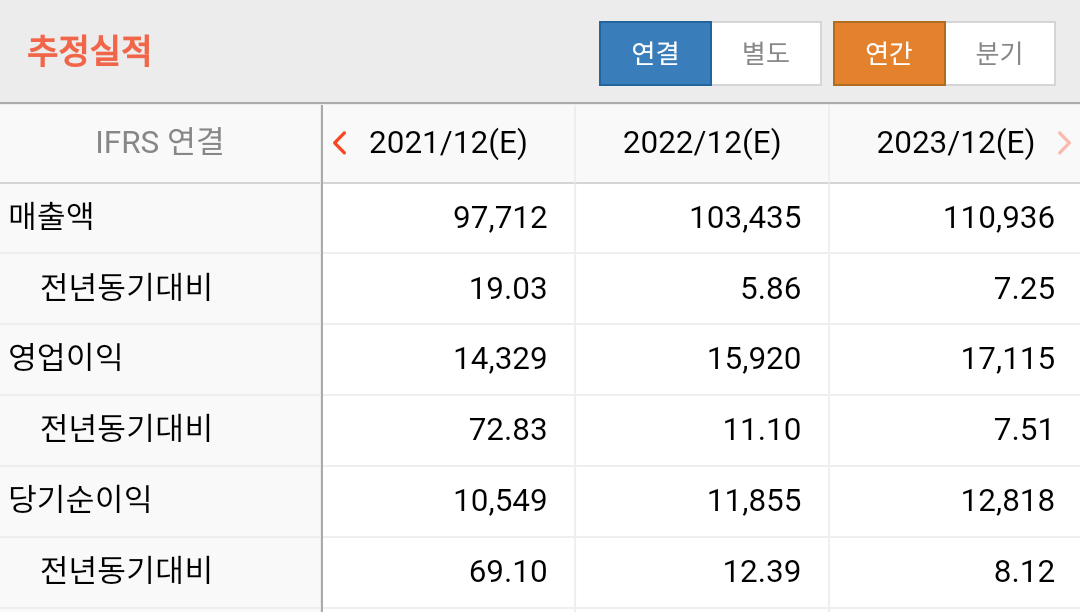Image resolution: width=1080 pixels, height=612 pixels.
Task: Click the 전년동기대비 label under 당기순이익
Action: 126,571
